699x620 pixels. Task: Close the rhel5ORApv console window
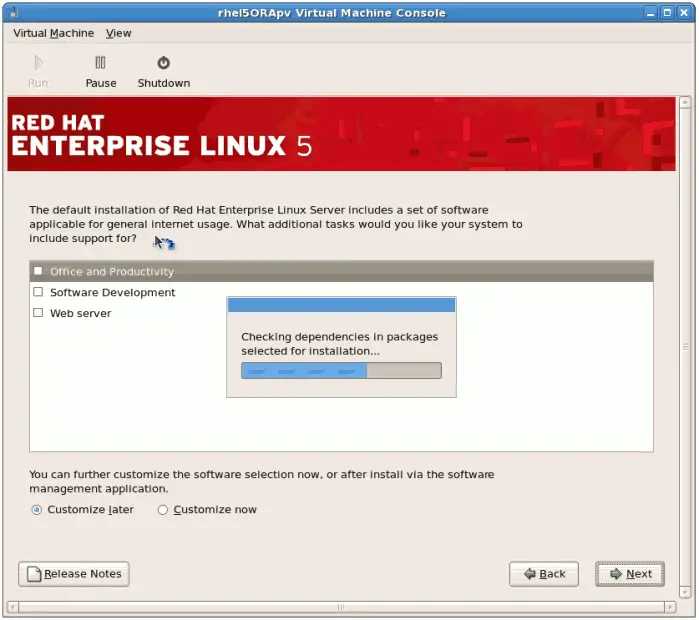coord(685,13)
